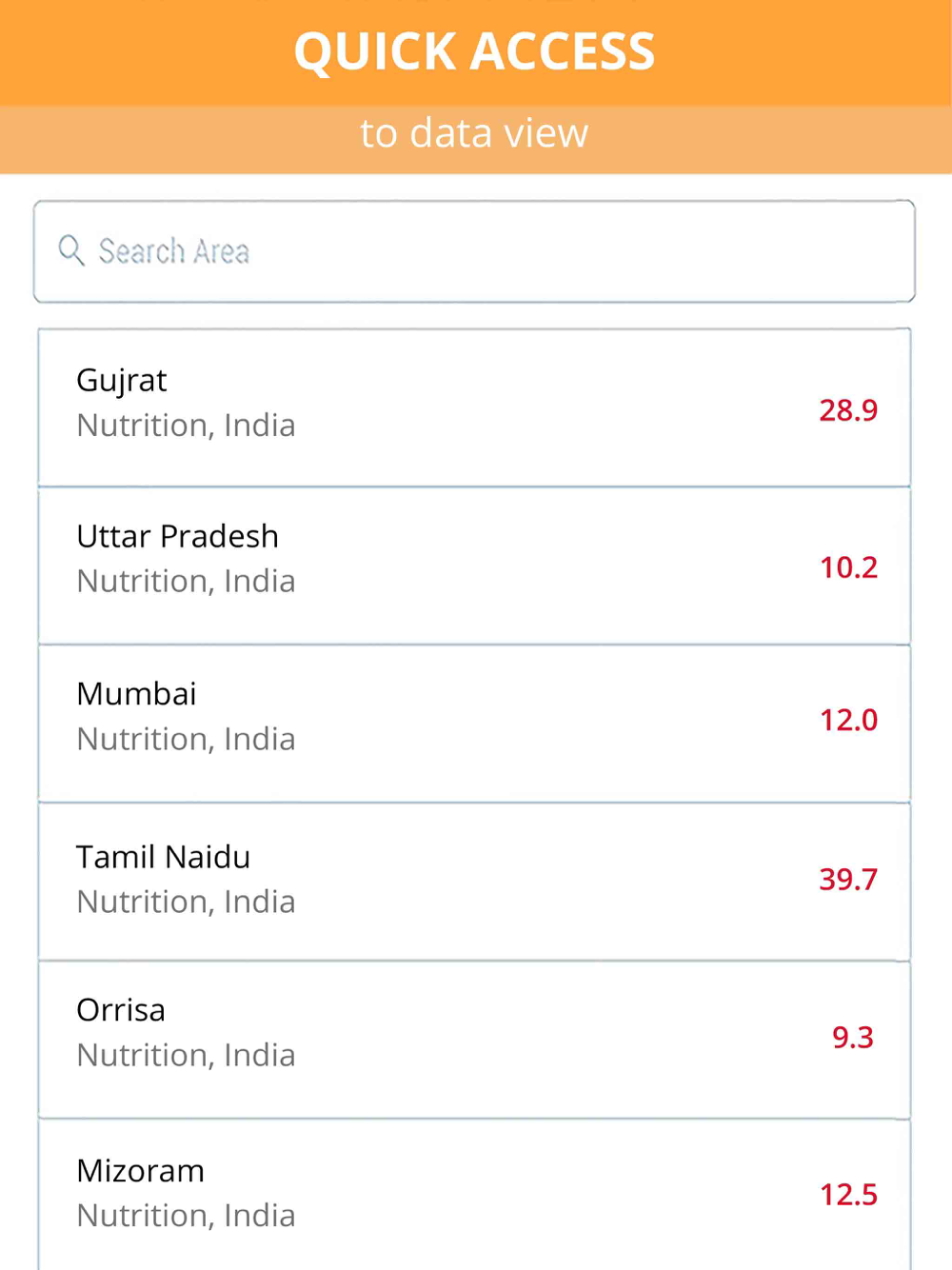
Task: Open the Orrisa nutrition entry
Action: [x=474, y=1040]
